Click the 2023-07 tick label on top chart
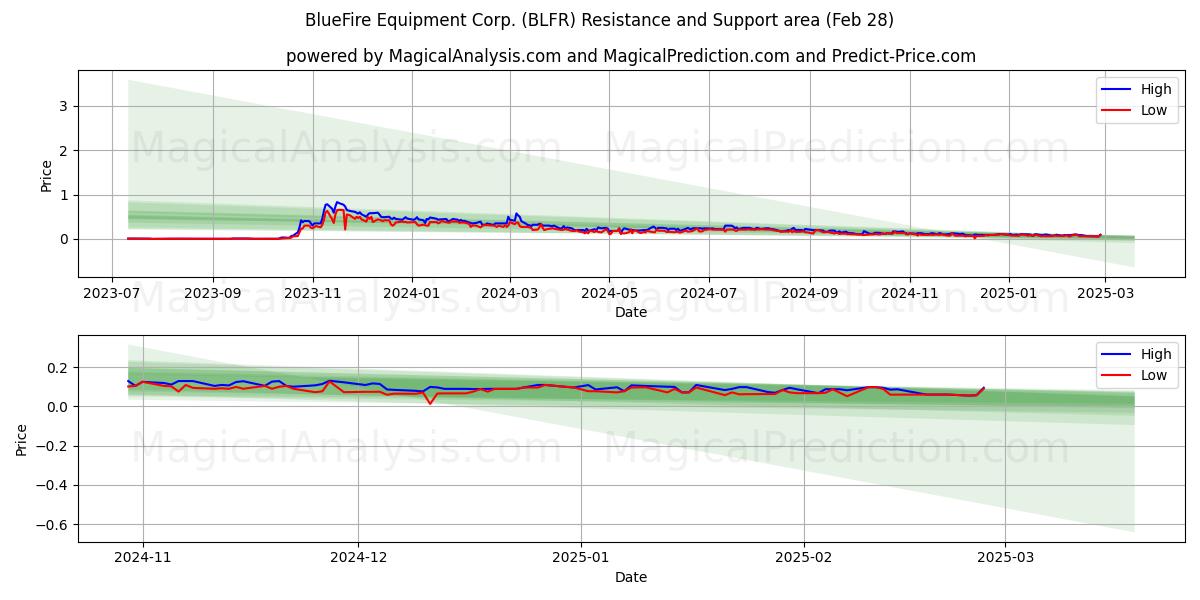Screen dimensions: 1200x600 pos(112,295)
